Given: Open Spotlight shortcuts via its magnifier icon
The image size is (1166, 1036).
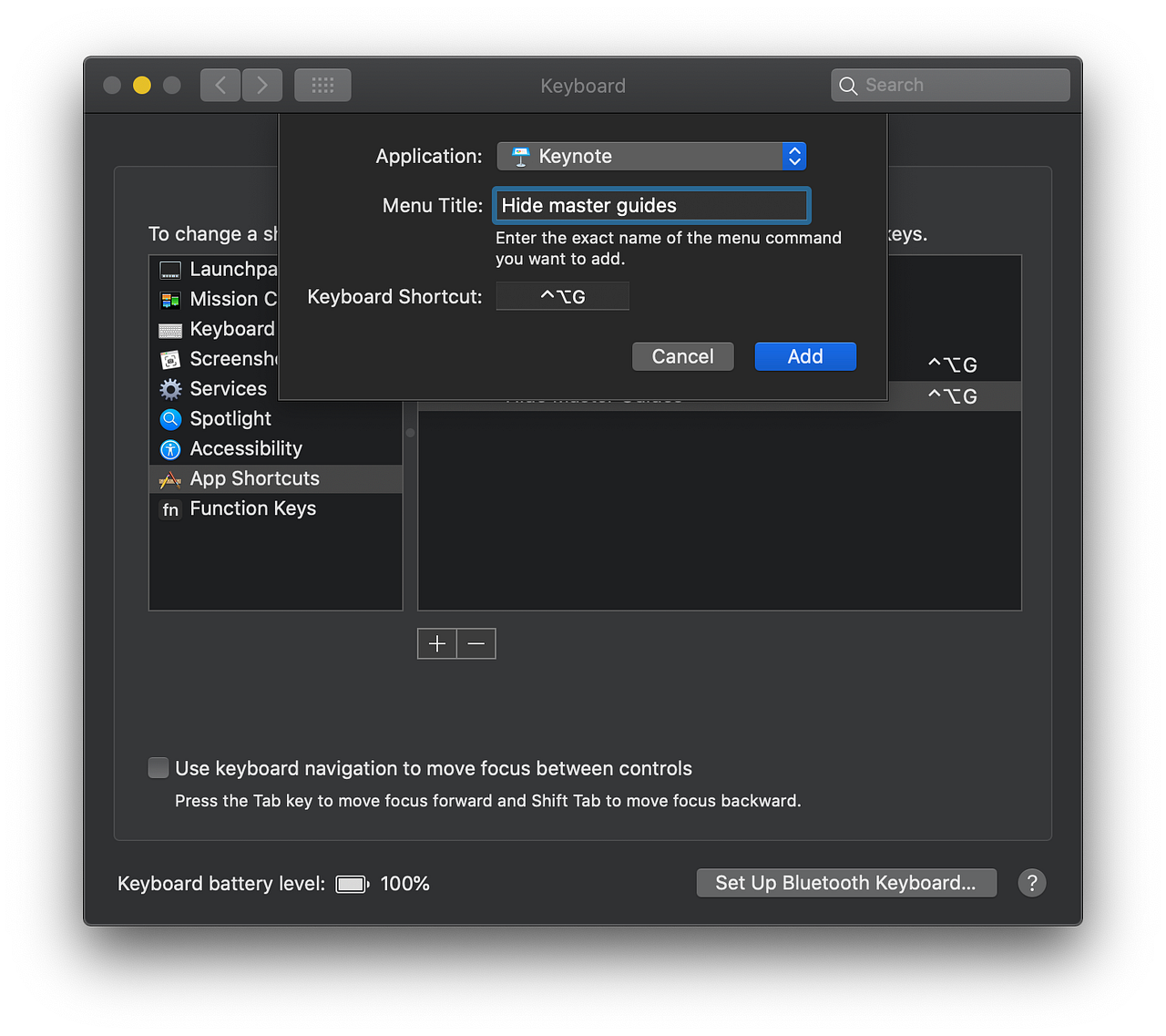Looking at the screenshot, I should tap(170, 419).
